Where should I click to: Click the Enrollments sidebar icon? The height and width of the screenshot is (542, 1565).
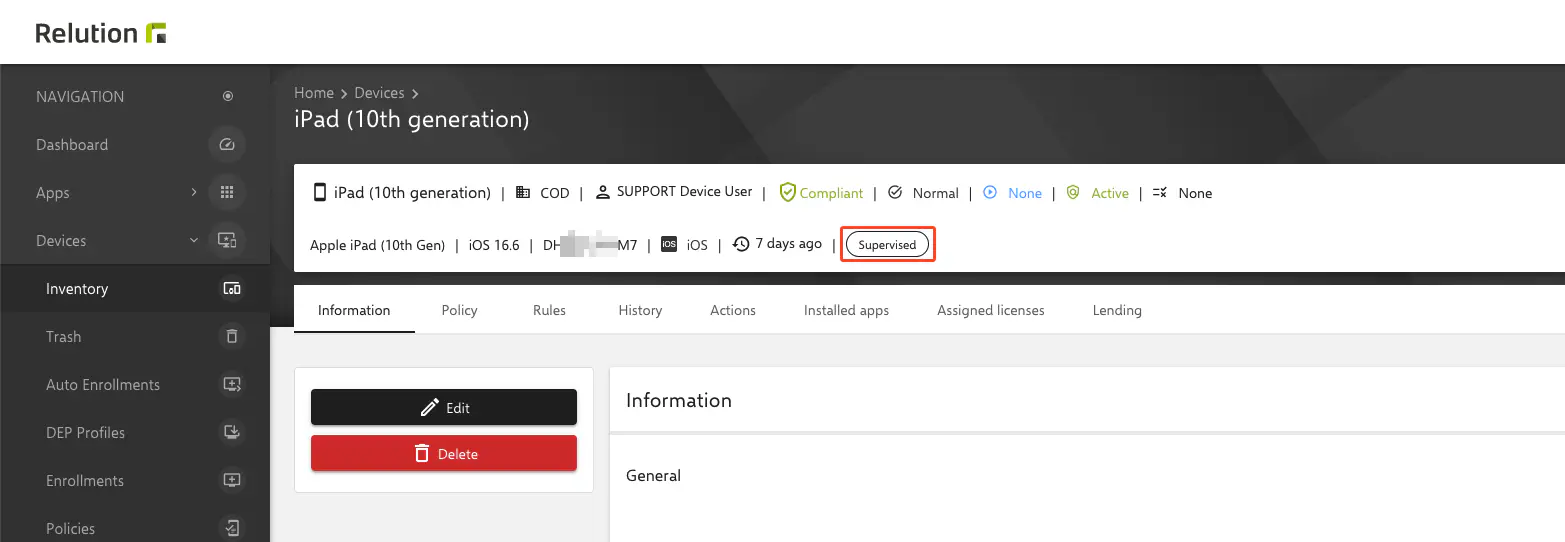pos(231,481)
